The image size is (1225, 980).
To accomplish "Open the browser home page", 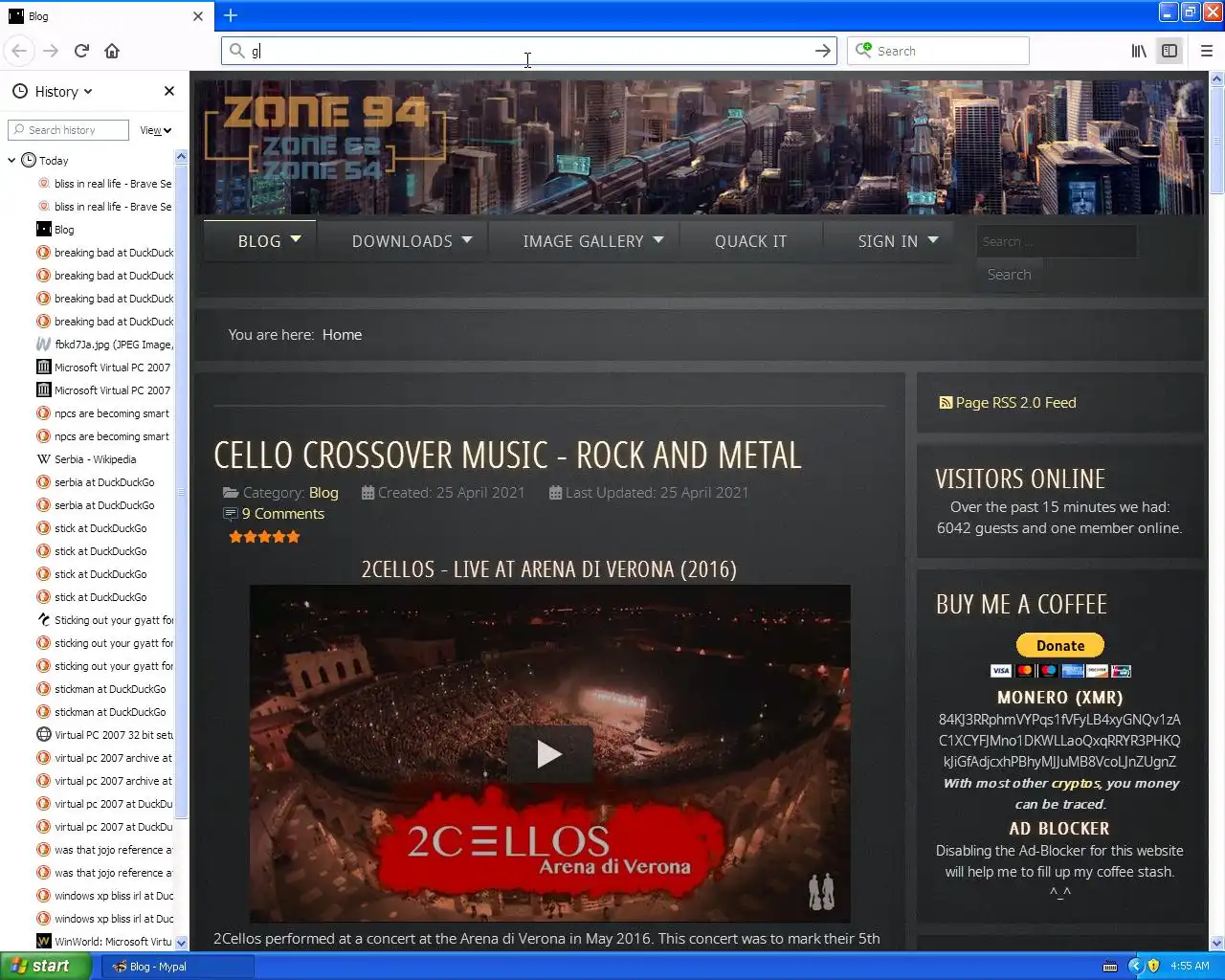I will 112,51.
